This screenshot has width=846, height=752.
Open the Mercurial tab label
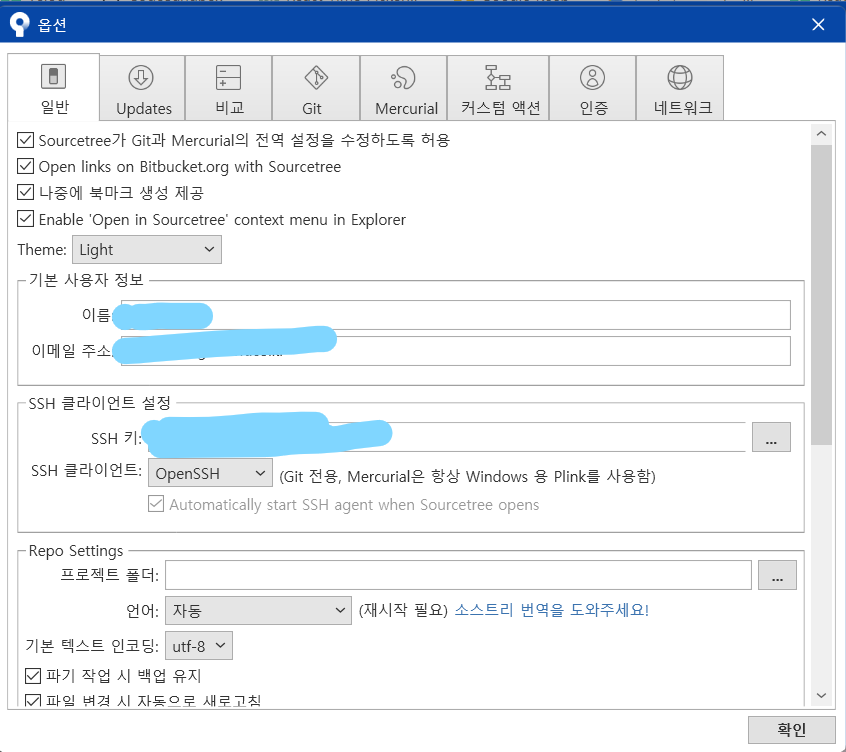coord(406,108)
